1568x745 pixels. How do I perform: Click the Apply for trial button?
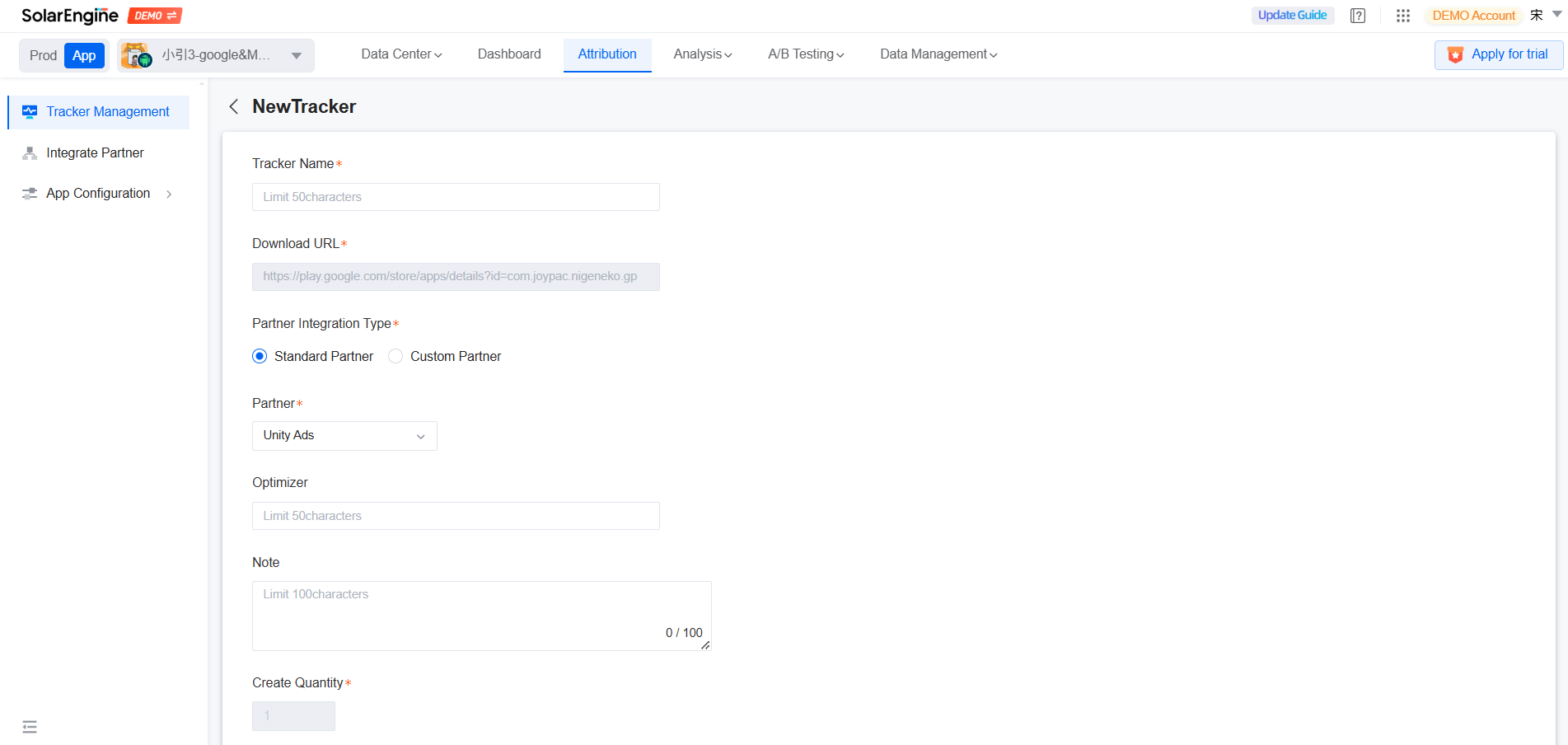point(1498,54)
